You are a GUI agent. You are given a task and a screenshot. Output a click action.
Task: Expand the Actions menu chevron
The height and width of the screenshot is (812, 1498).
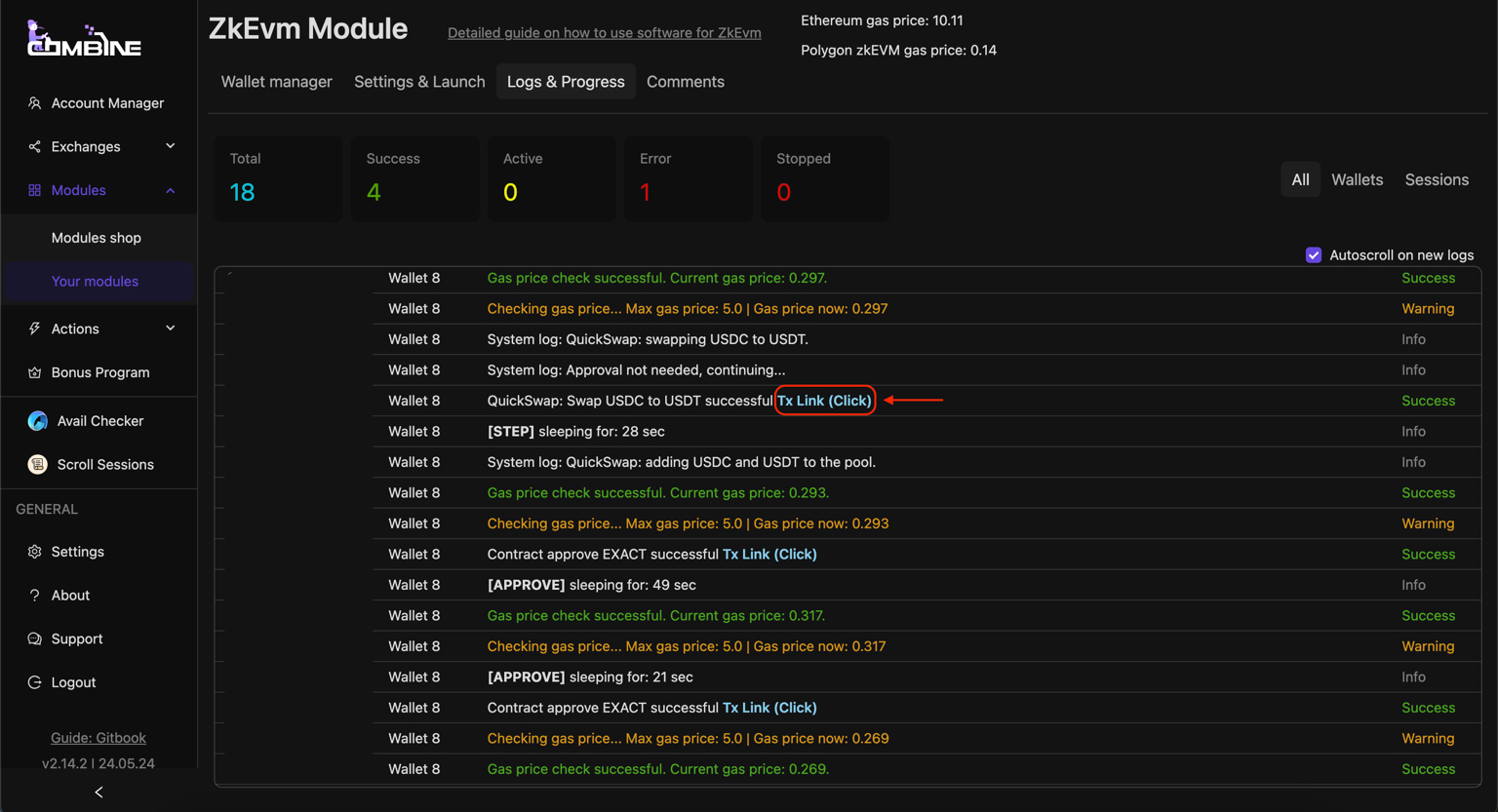pos(171,329)
